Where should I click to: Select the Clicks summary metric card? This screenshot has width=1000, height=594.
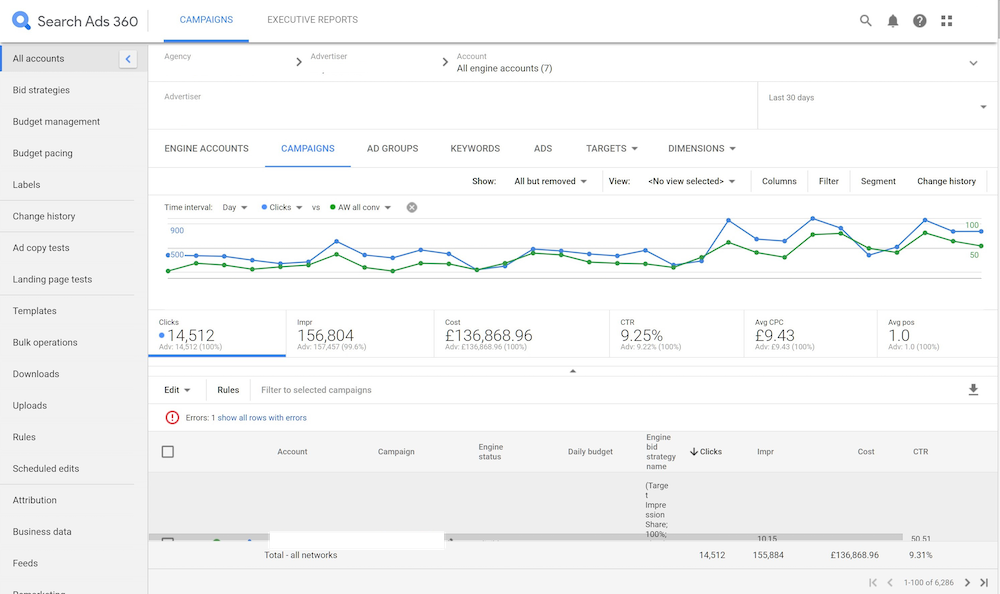pyautogui.click(x=217, y=334)
